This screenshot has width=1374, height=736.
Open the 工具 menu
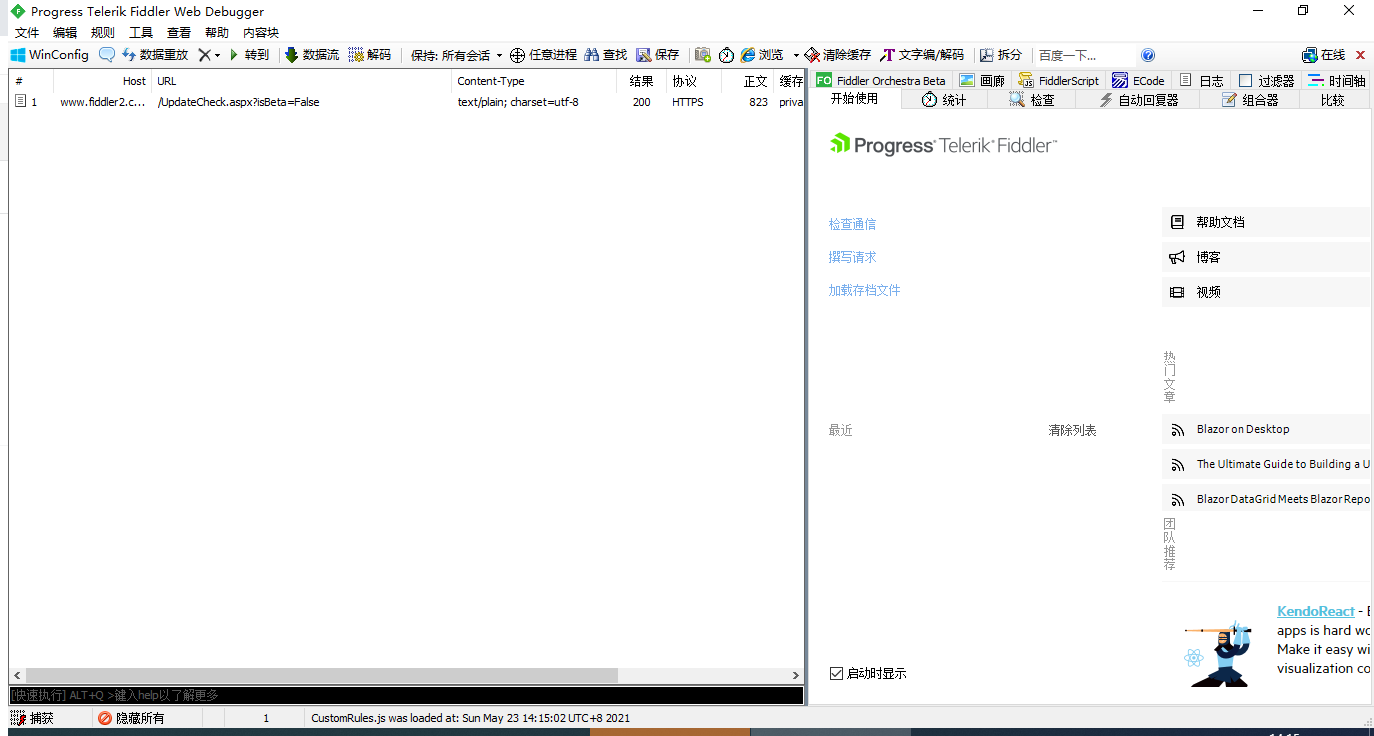(x=141, y=33)
